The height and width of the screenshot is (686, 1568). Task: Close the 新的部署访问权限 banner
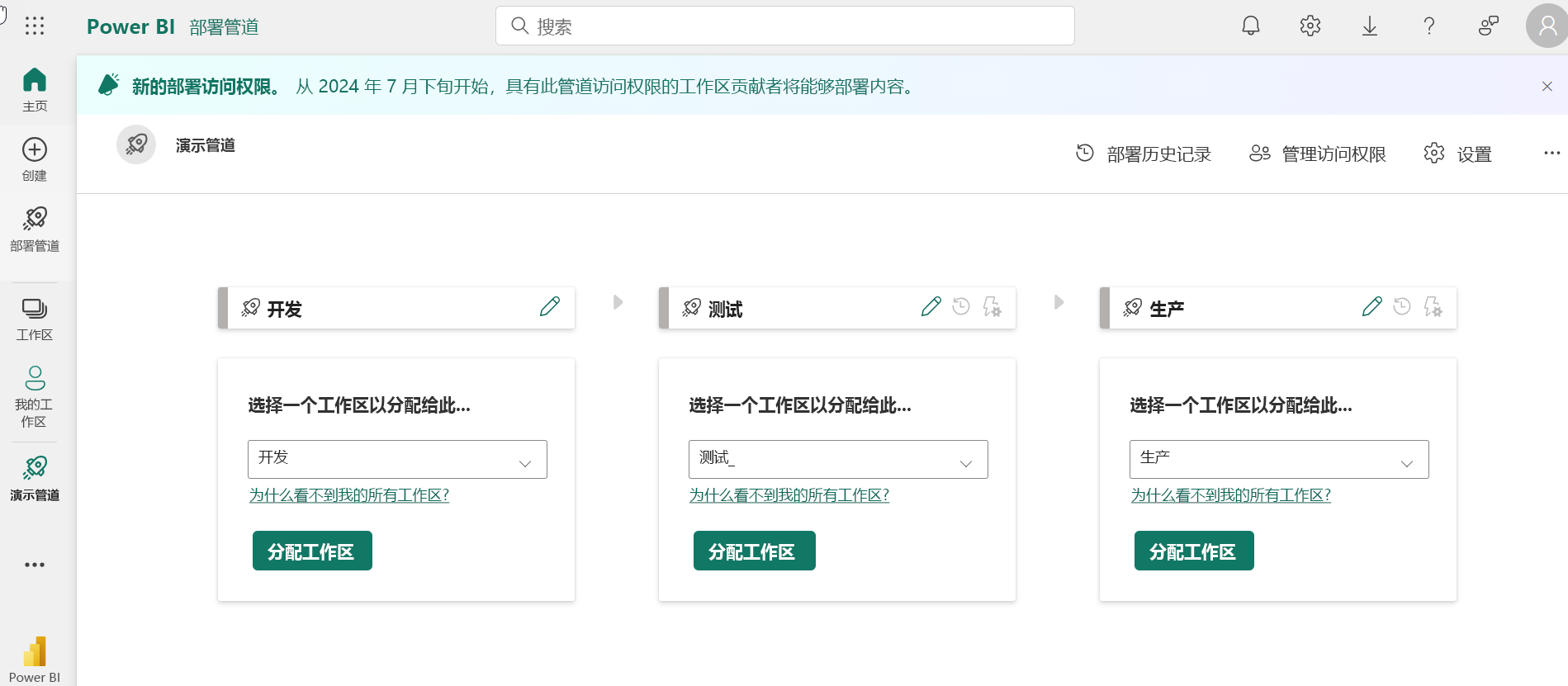[x=1547, y=86]
